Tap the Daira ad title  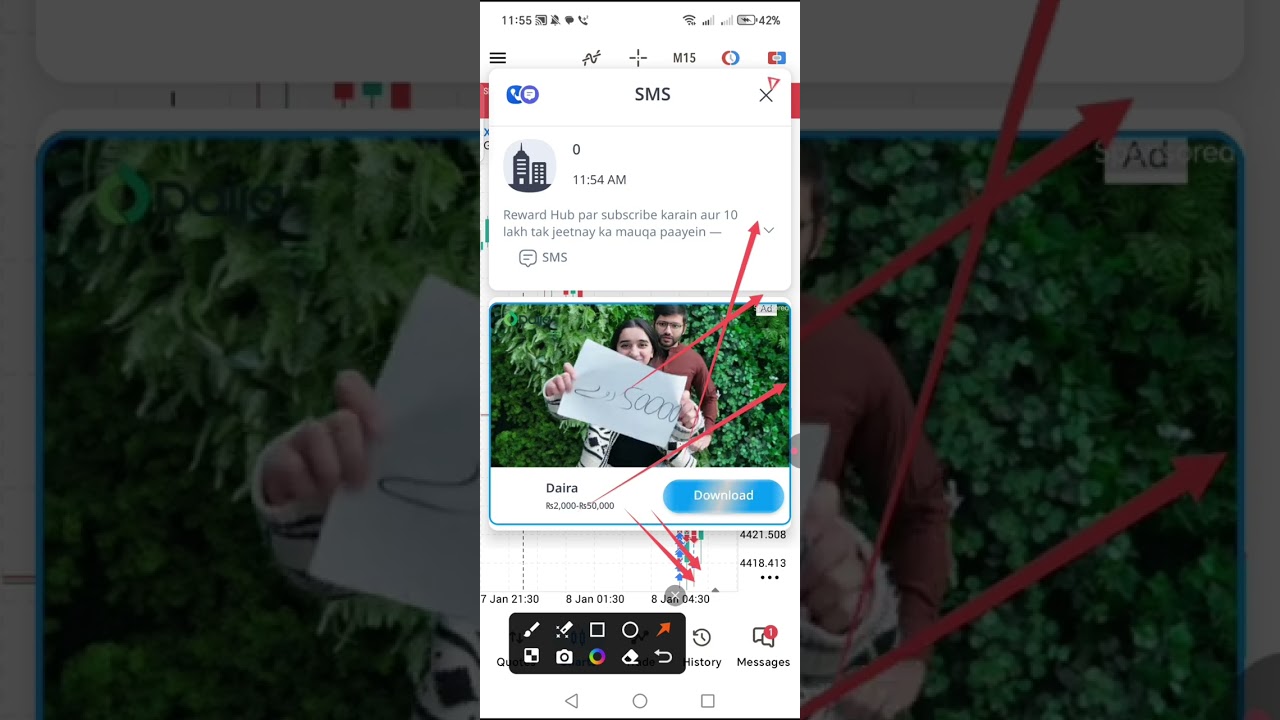[562, 488]
